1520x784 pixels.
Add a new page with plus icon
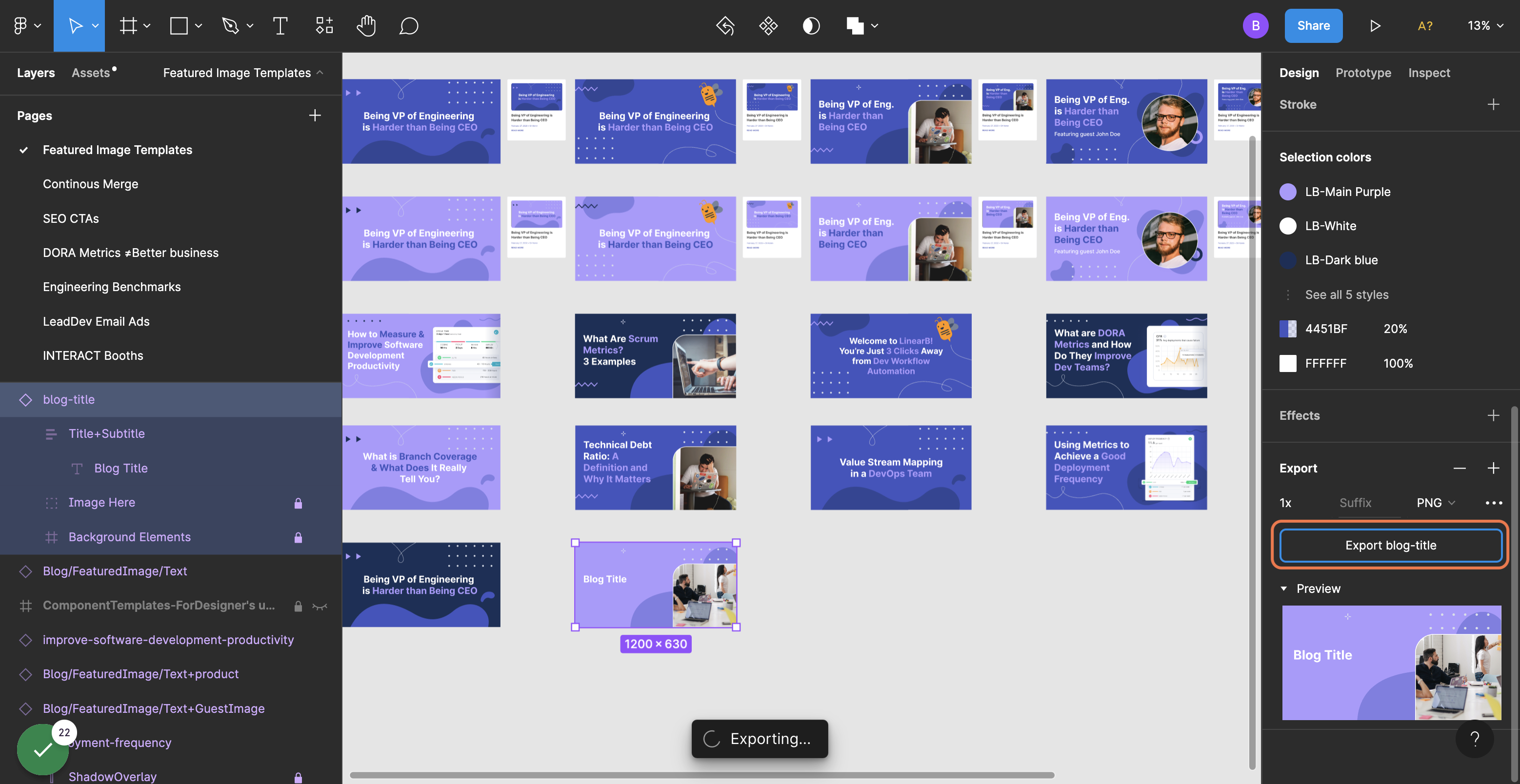pos(315,115)
